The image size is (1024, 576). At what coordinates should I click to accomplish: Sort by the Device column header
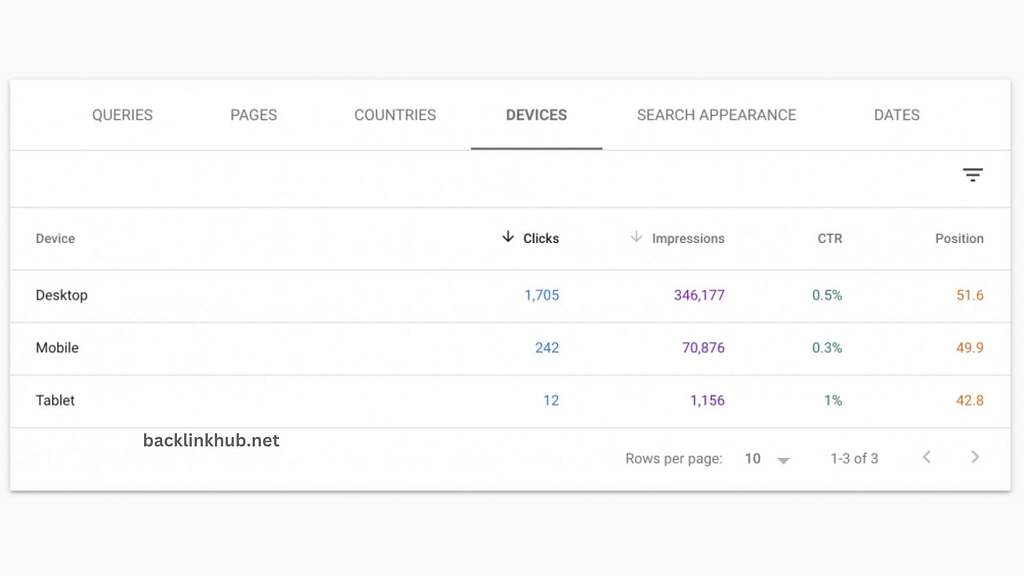coord(55,238)
